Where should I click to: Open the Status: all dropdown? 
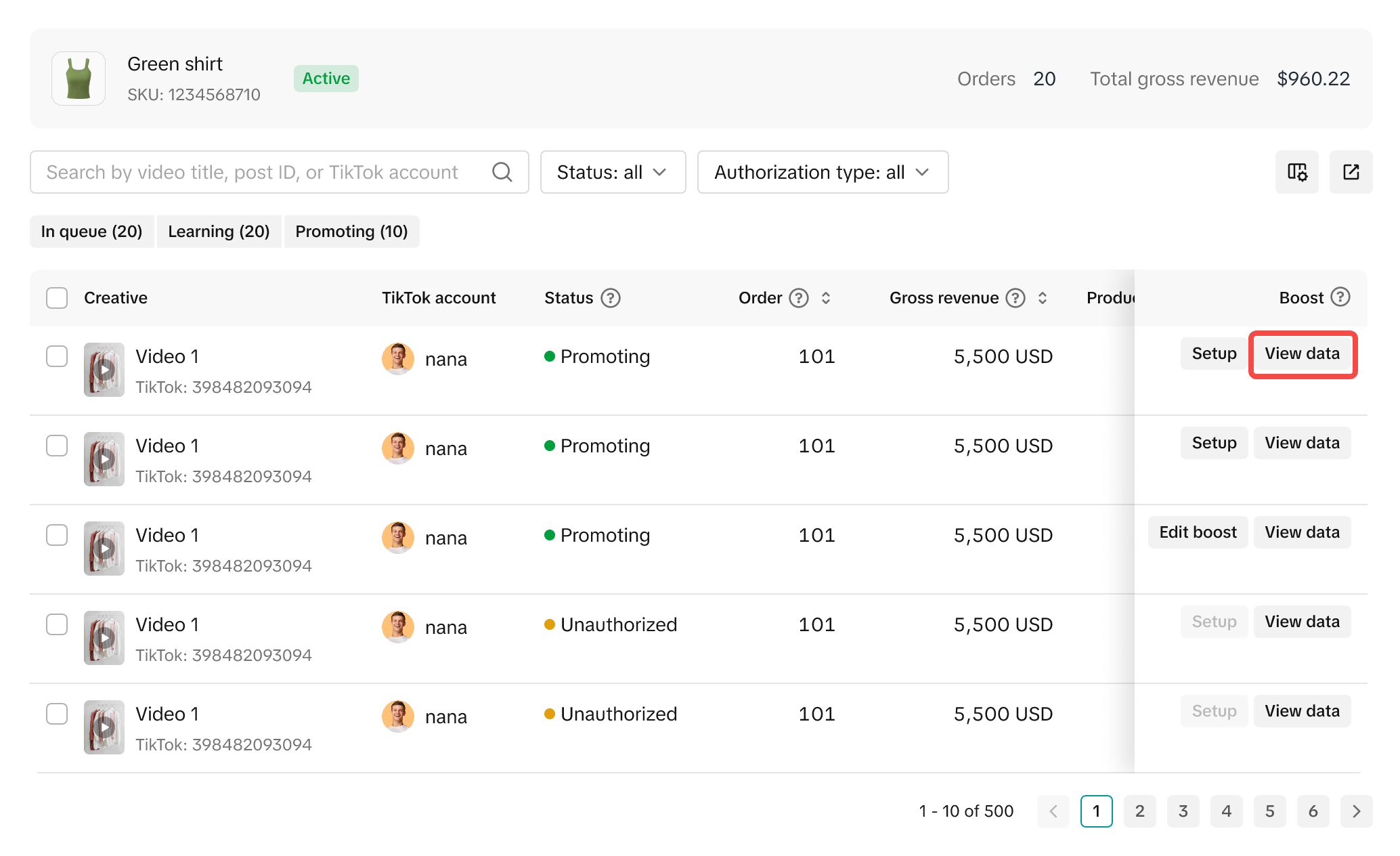613,172
